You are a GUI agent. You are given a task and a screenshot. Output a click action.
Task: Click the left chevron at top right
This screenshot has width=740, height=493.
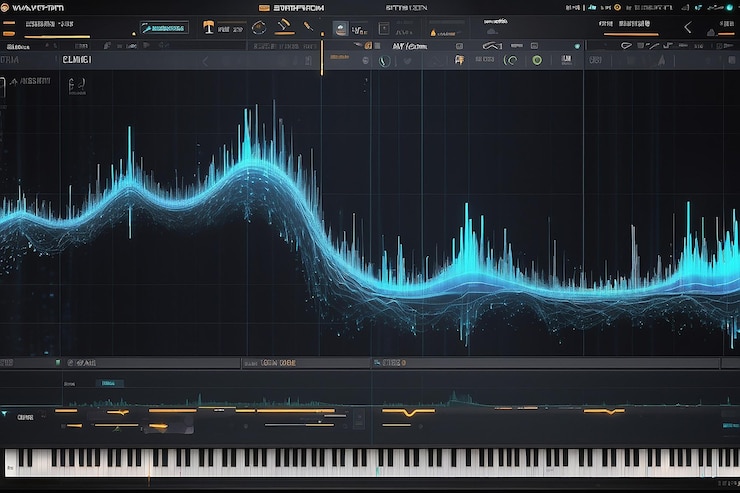coord(688,28)
